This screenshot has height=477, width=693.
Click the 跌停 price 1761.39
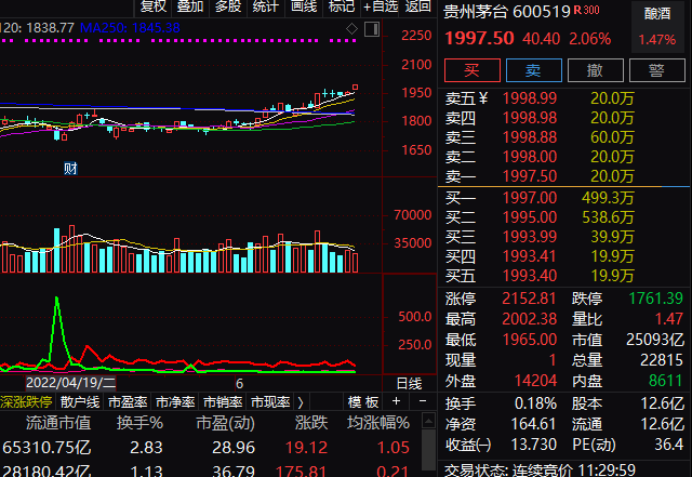[x=656, y=298]
